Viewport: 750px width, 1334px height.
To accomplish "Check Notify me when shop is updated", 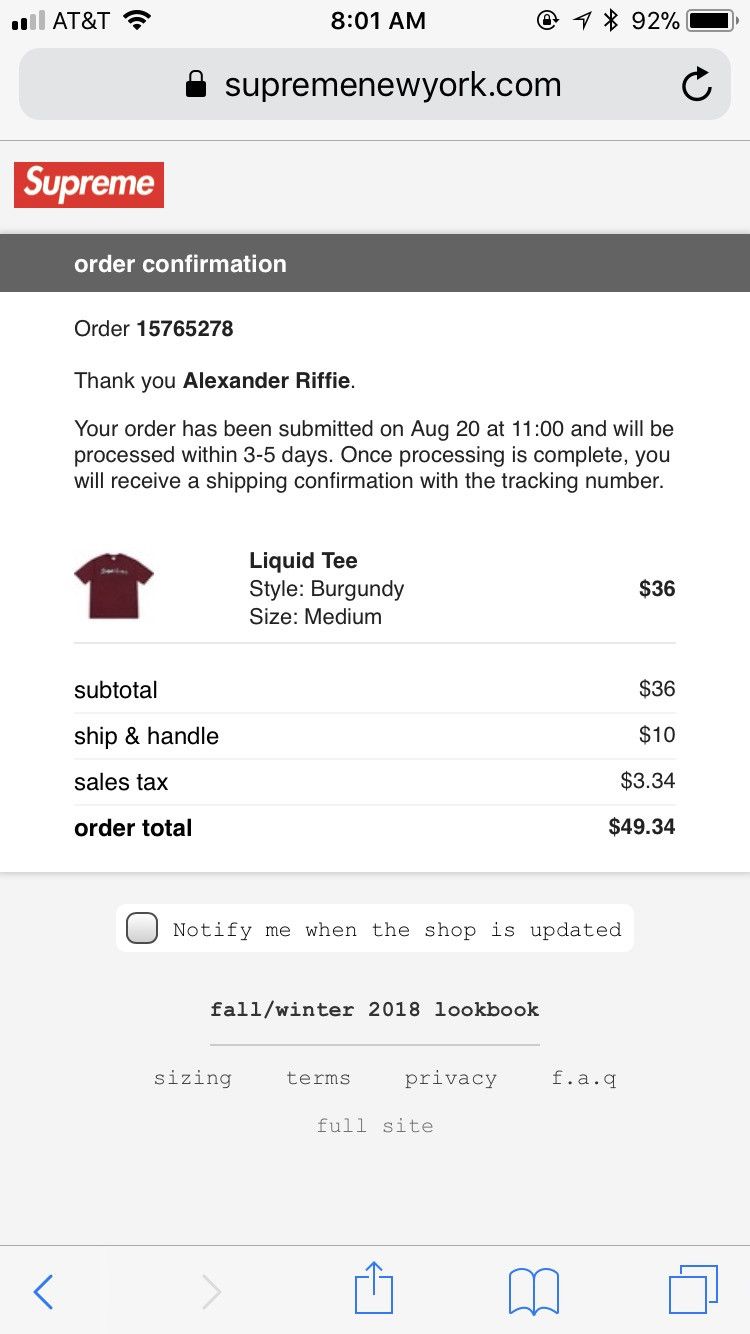I will pyautogui.click(x=142, y=929).
